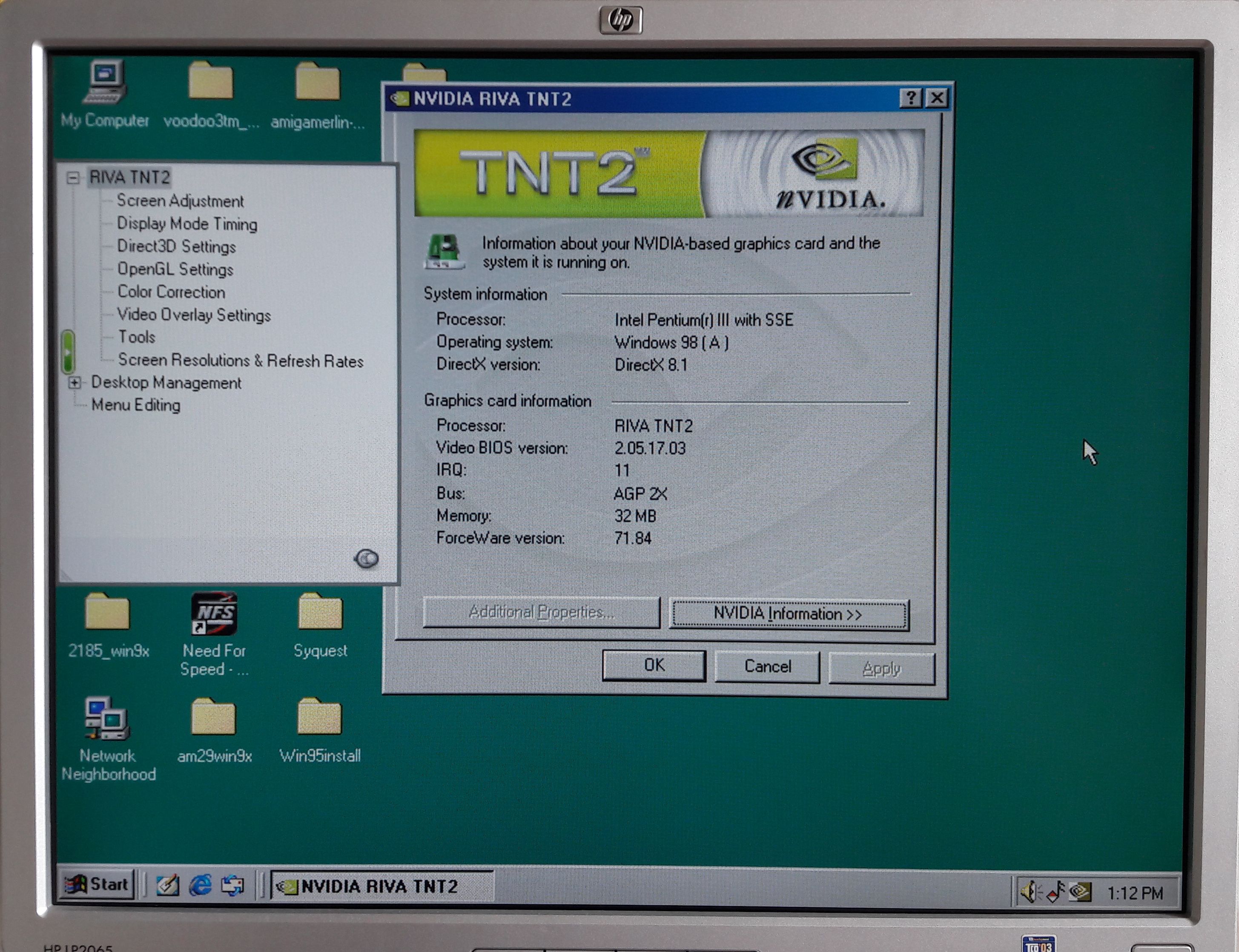This screenshot has width=1239, height=952.
Task: Click the green slide-out panel tab
Action: [x=67, y=351]
